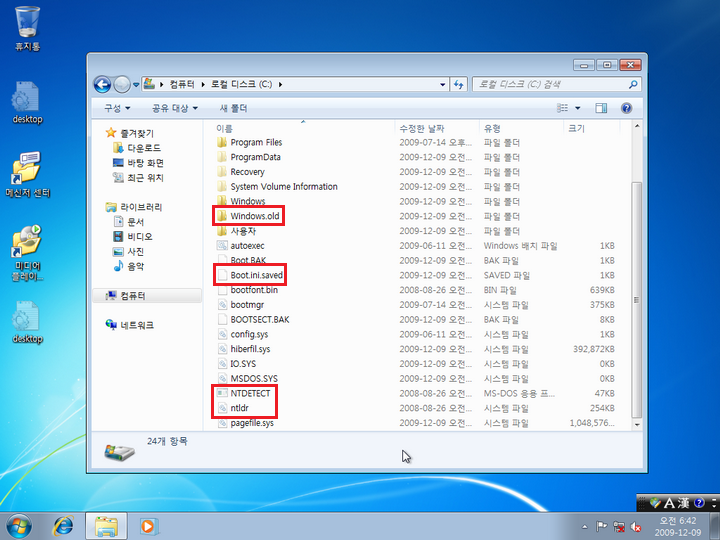Image resolution: width=720 pixels, height=540 pixels.
Task: Select the bootfont.bin file
Action: coord(248,290)
